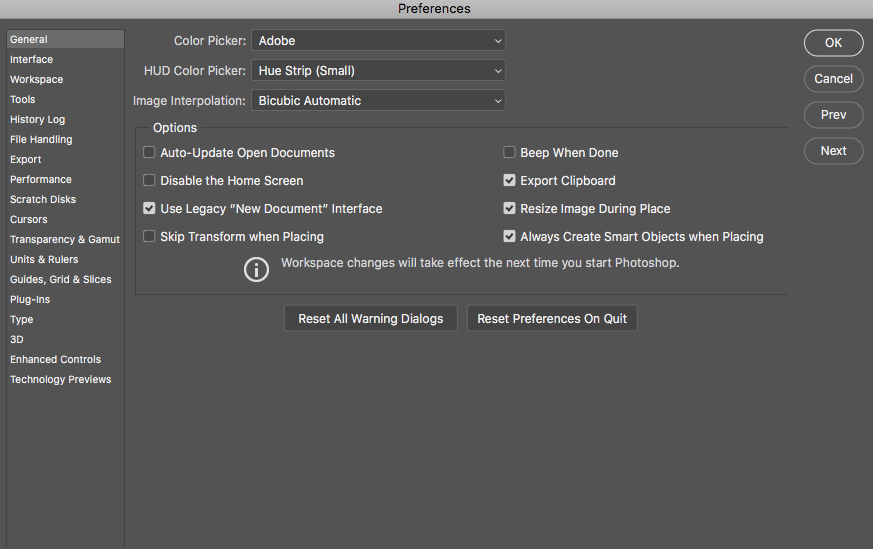The width and height of the screenshot is (873, 549).
Task: Check Disable the Home Screen
Action: pos(149,181)
